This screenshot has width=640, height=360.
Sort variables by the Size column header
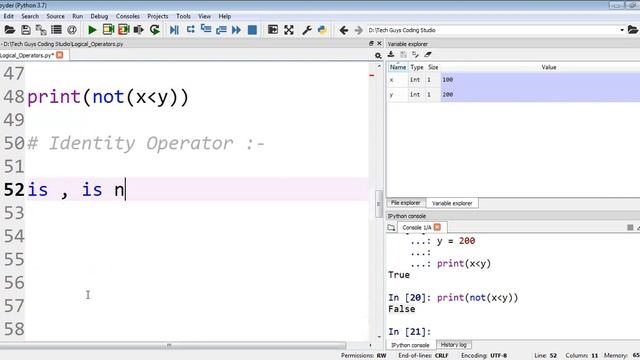tap(433, 67)
